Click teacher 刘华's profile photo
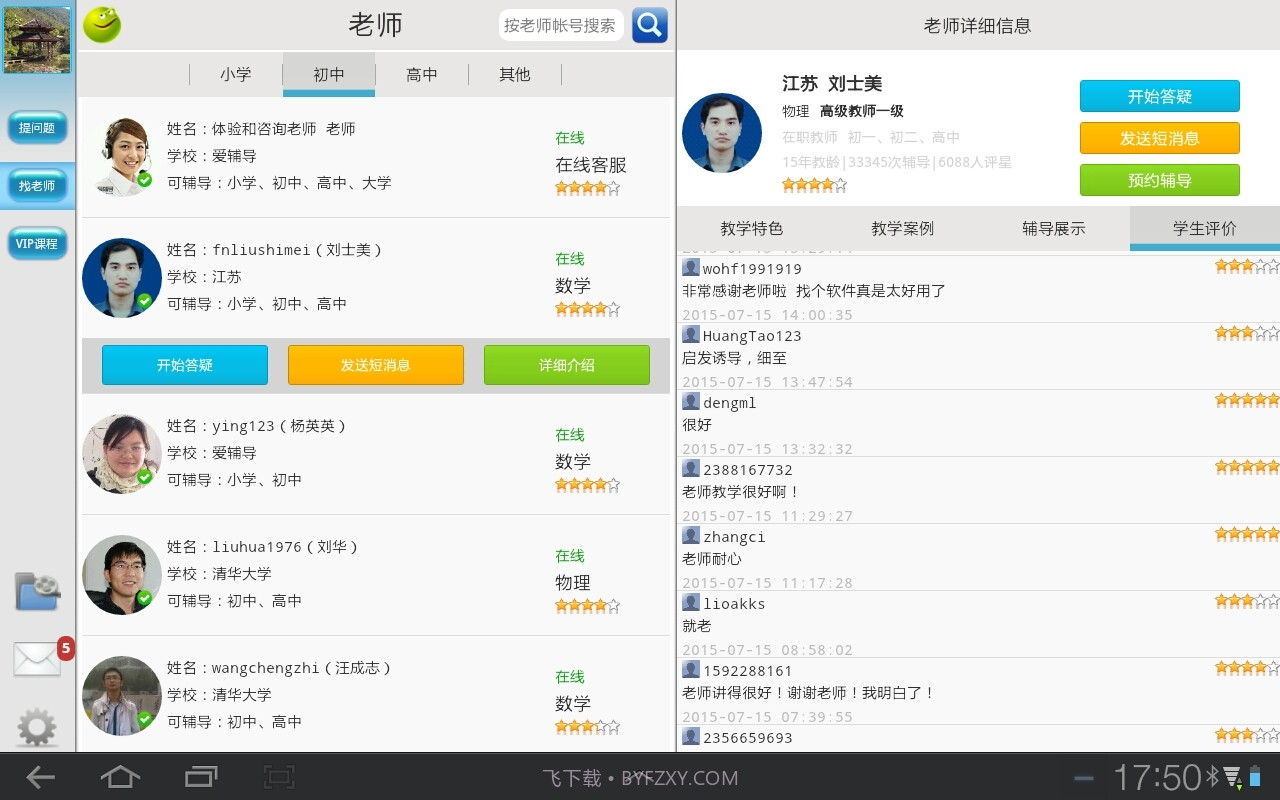The width and height of the screenshot is (1280, 800). tap(121, 575)
